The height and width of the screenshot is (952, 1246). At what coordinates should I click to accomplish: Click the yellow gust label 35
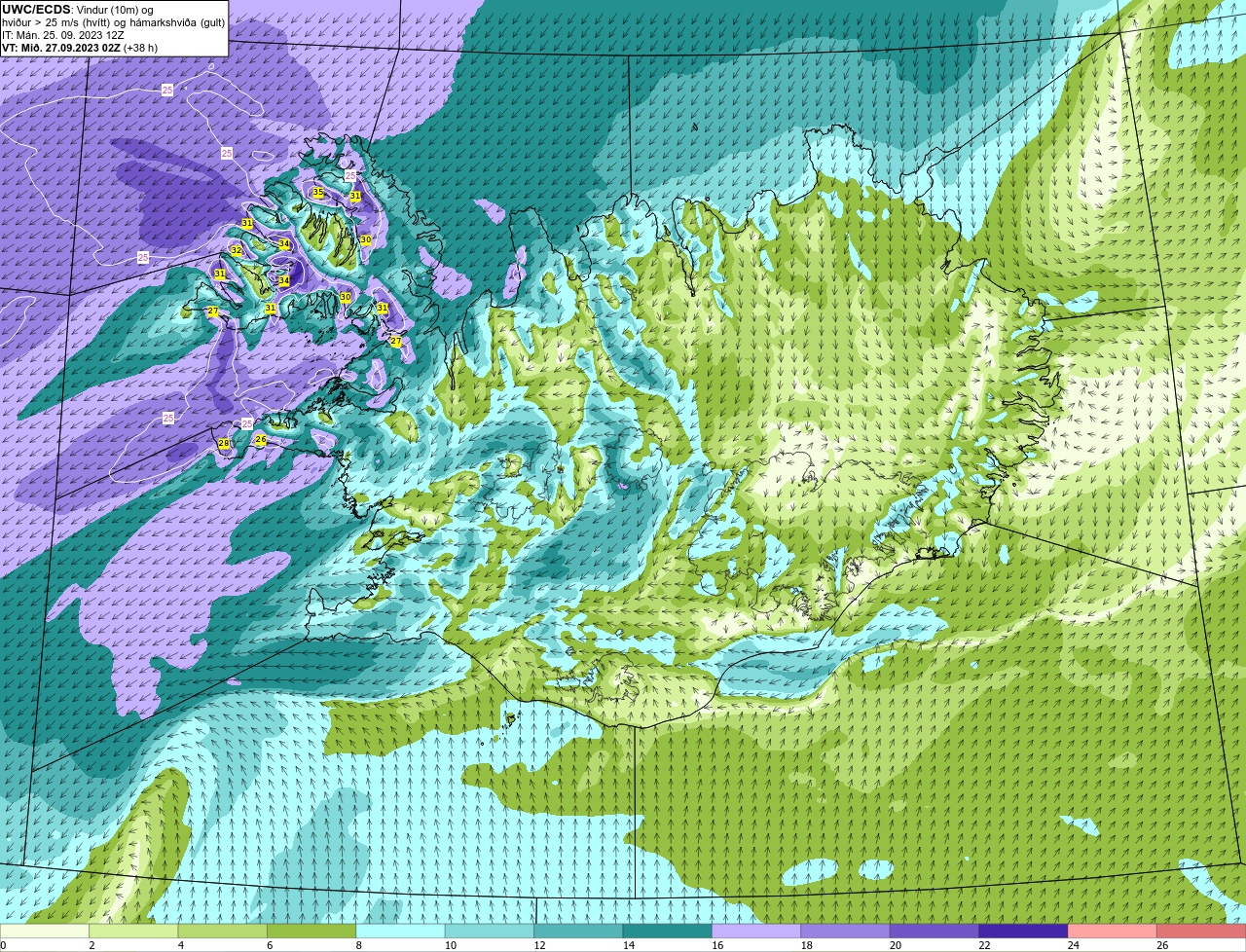[x=318, y=193]
